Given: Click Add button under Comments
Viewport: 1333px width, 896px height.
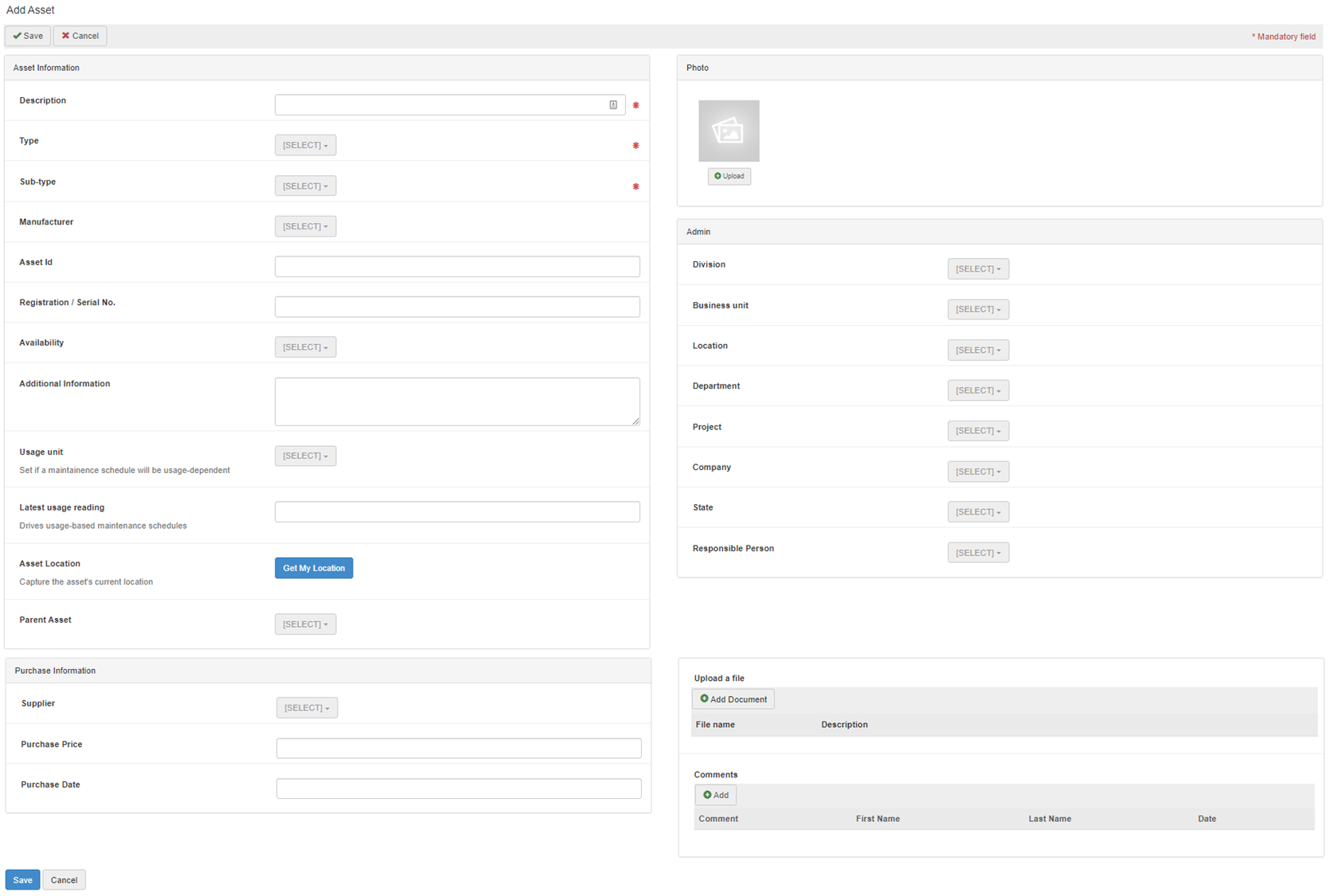Looking at the screenshot, I should click(715, 795).
